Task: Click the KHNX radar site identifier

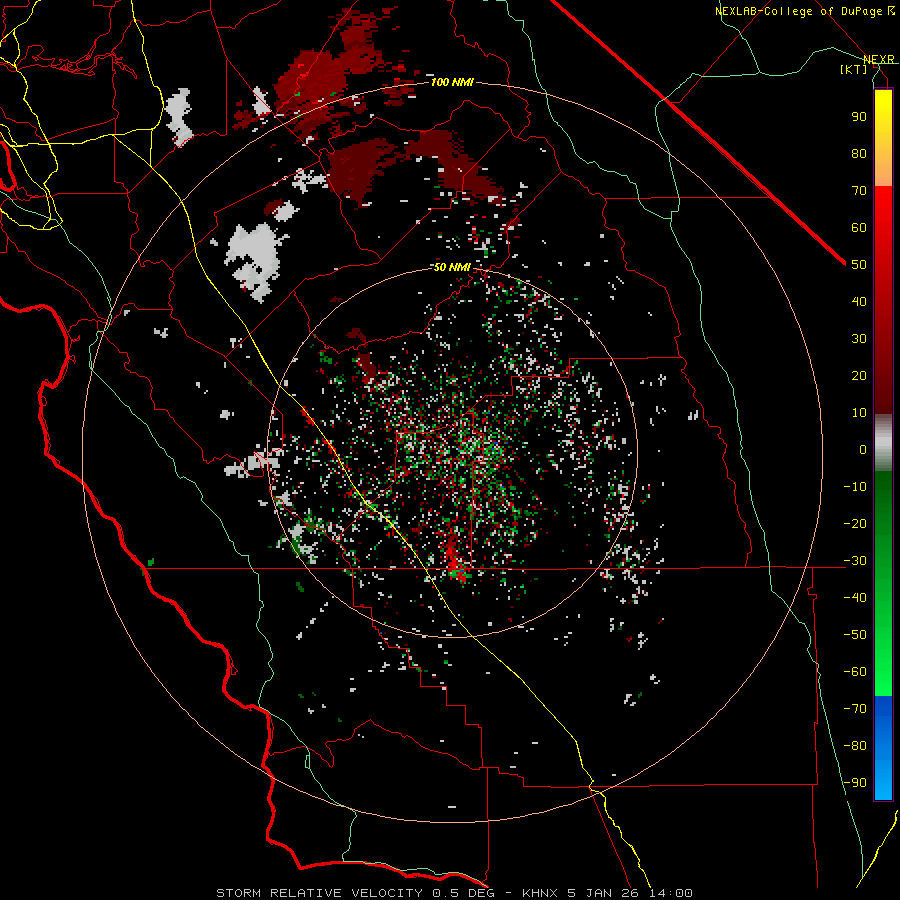Action: coord(541,893)
